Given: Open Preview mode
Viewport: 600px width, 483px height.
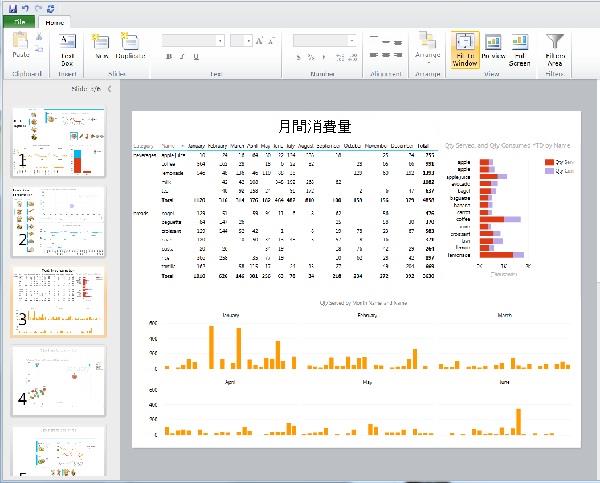Looking at the screenshot, I should click(x=493, y=47).
